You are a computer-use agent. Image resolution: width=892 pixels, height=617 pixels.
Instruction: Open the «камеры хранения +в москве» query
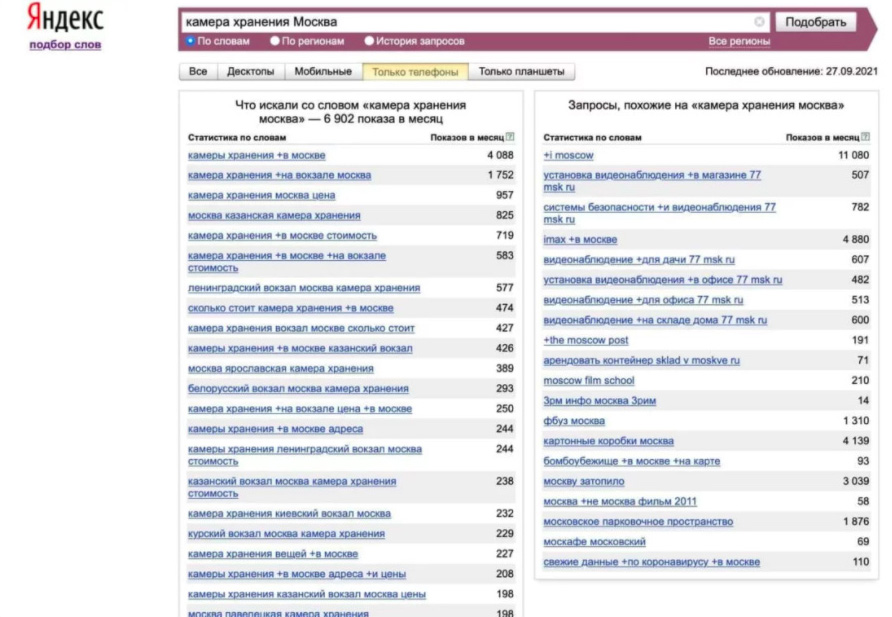257,155
